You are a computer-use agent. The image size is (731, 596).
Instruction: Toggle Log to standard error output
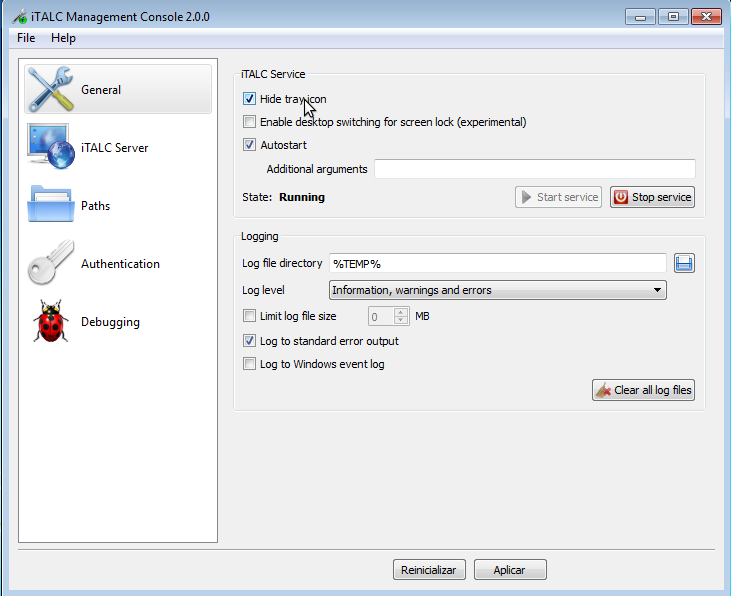tap(249, 341)
